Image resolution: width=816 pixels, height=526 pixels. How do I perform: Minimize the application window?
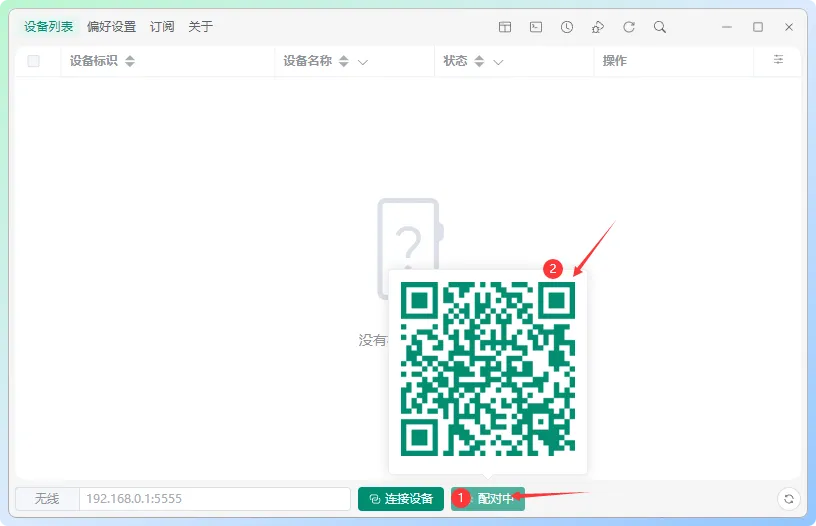pos(727,27)
